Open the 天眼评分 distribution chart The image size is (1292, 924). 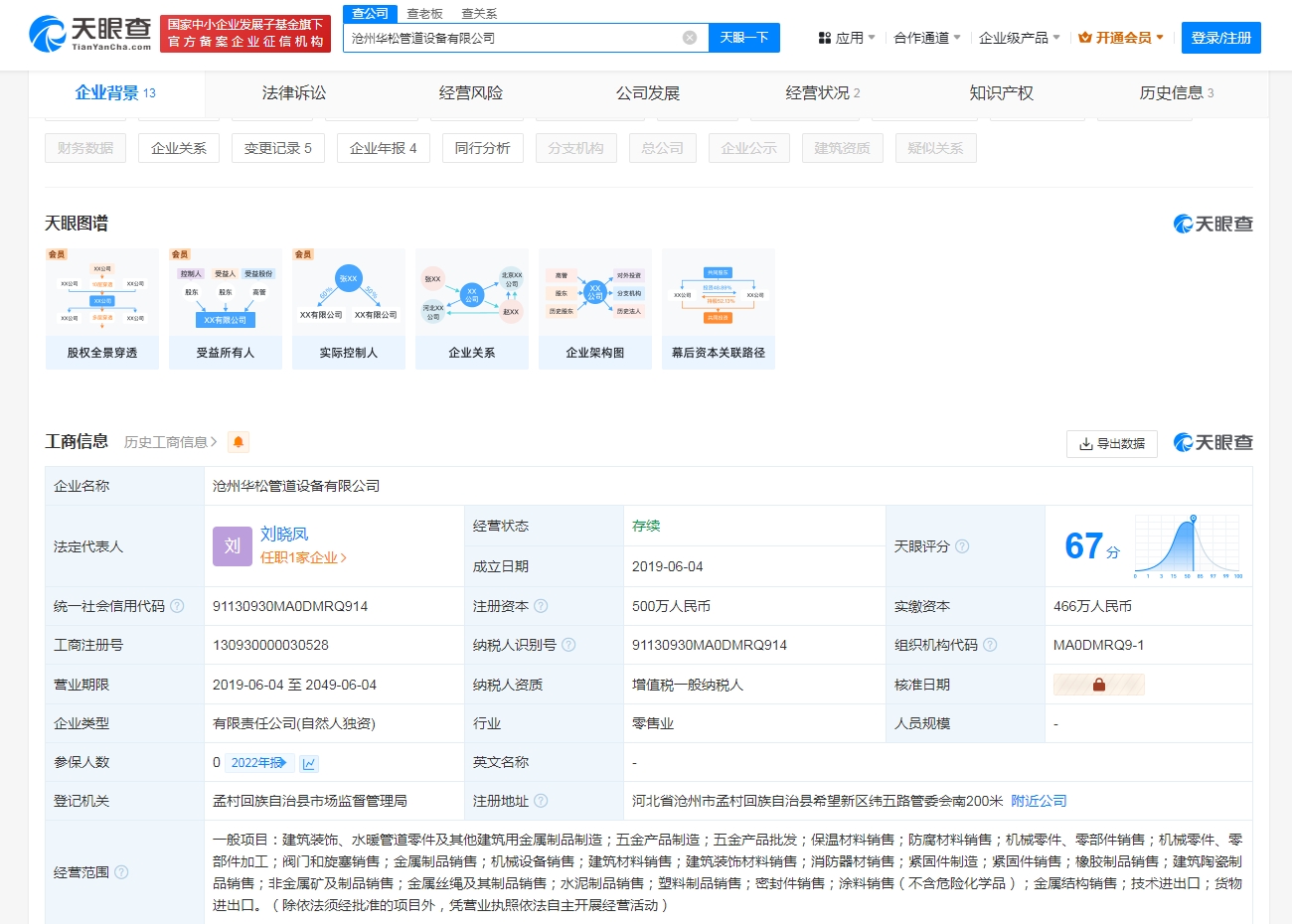[x=1189, y=546]
